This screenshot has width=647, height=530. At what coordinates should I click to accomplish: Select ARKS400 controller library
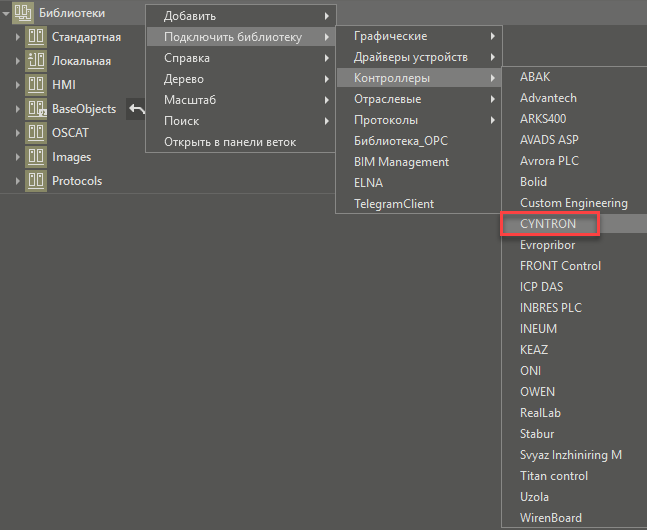pos(574,119)
